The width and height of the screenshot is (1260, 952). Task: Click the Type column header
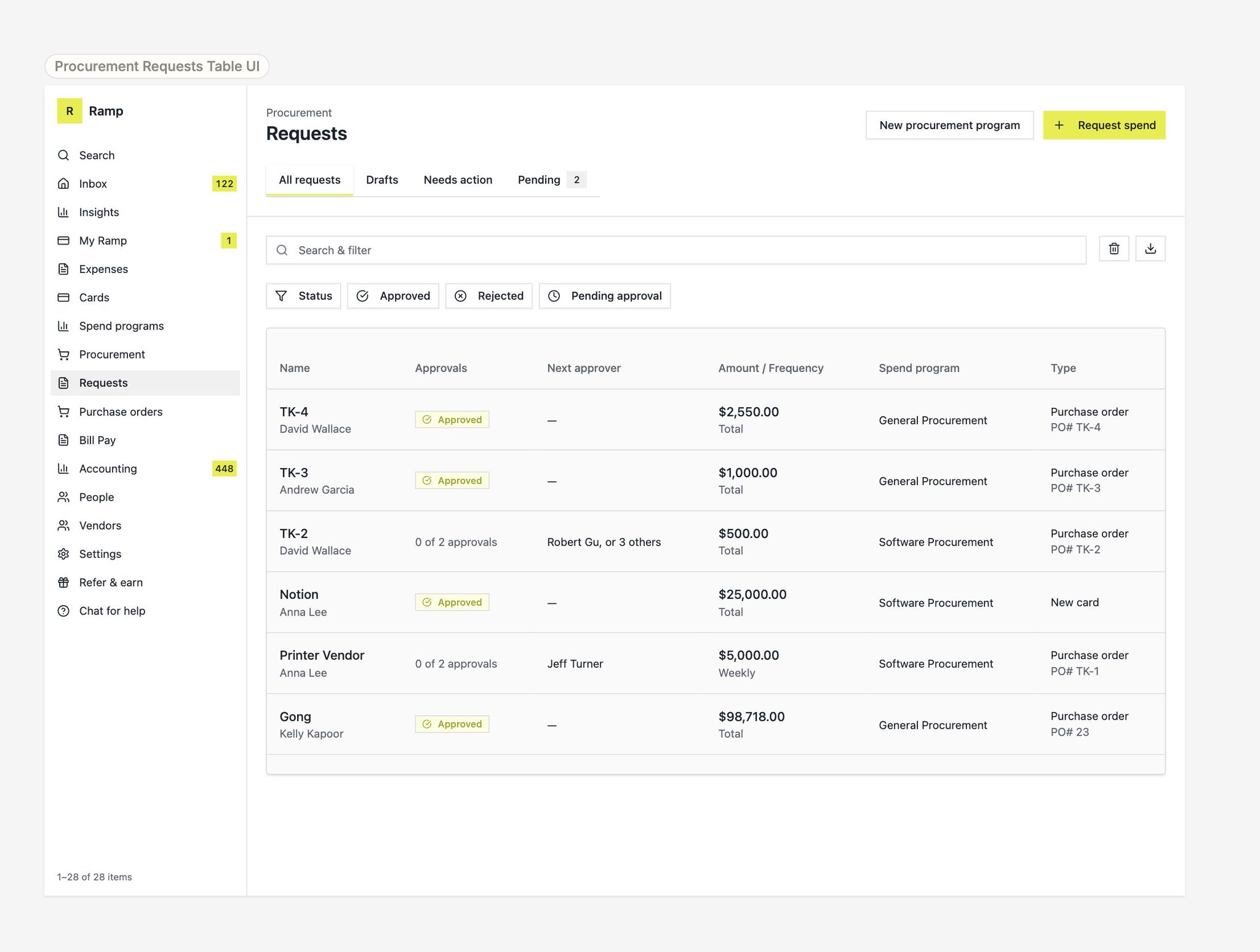click(1063, 368)
